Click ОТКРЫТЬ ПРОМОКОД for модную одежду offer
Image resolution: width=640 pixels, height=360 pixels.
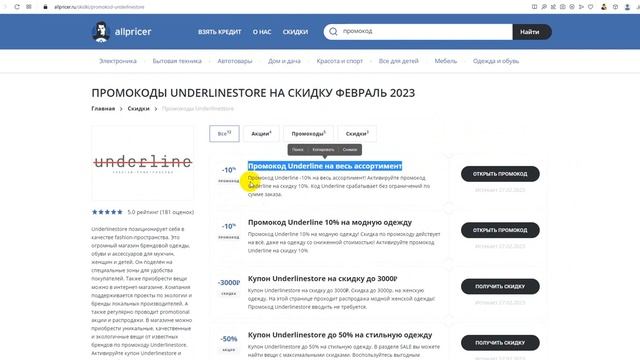(500, 230)
